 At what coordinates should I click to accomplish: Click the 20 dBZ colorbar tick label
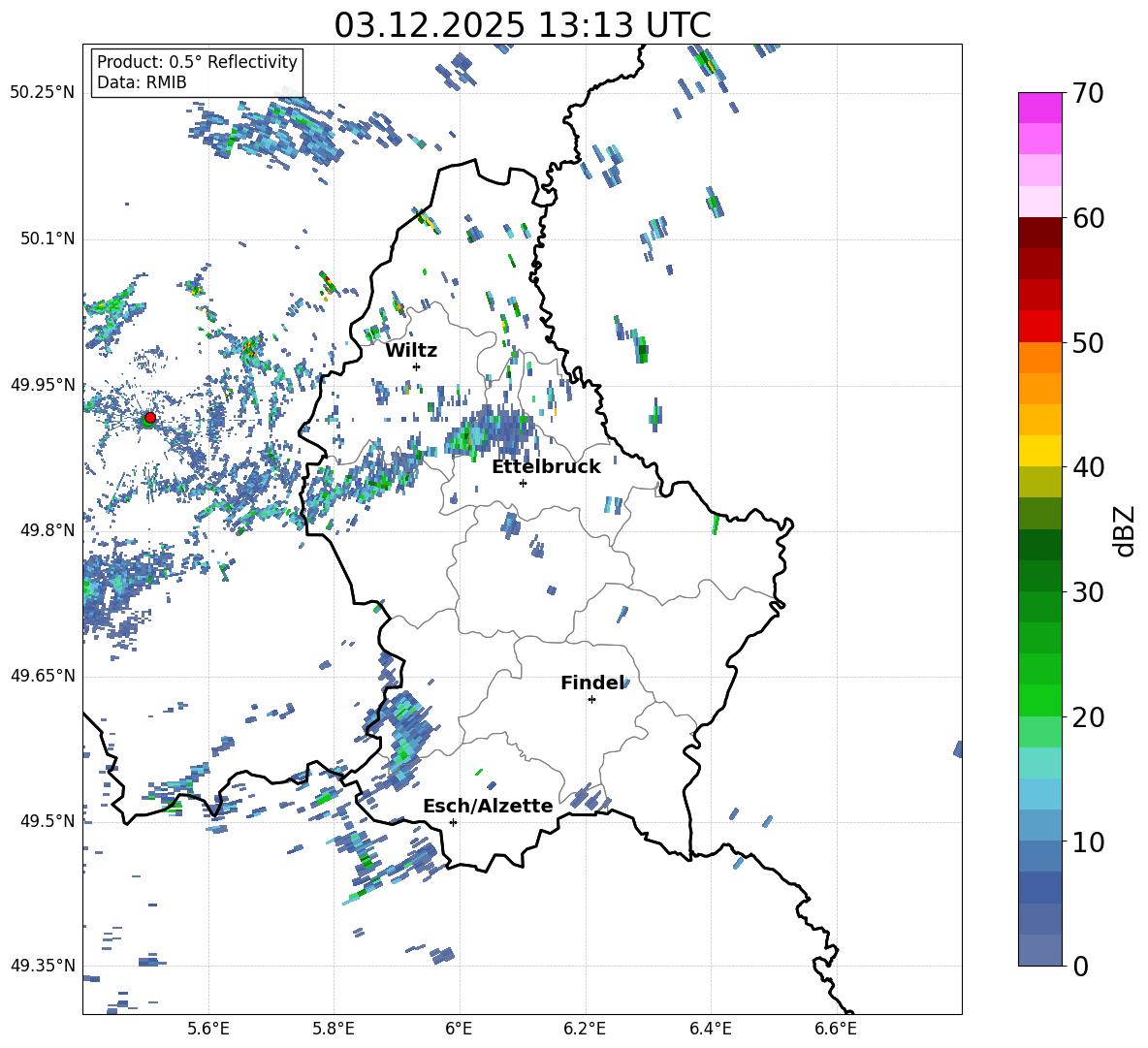[1089, 717]
